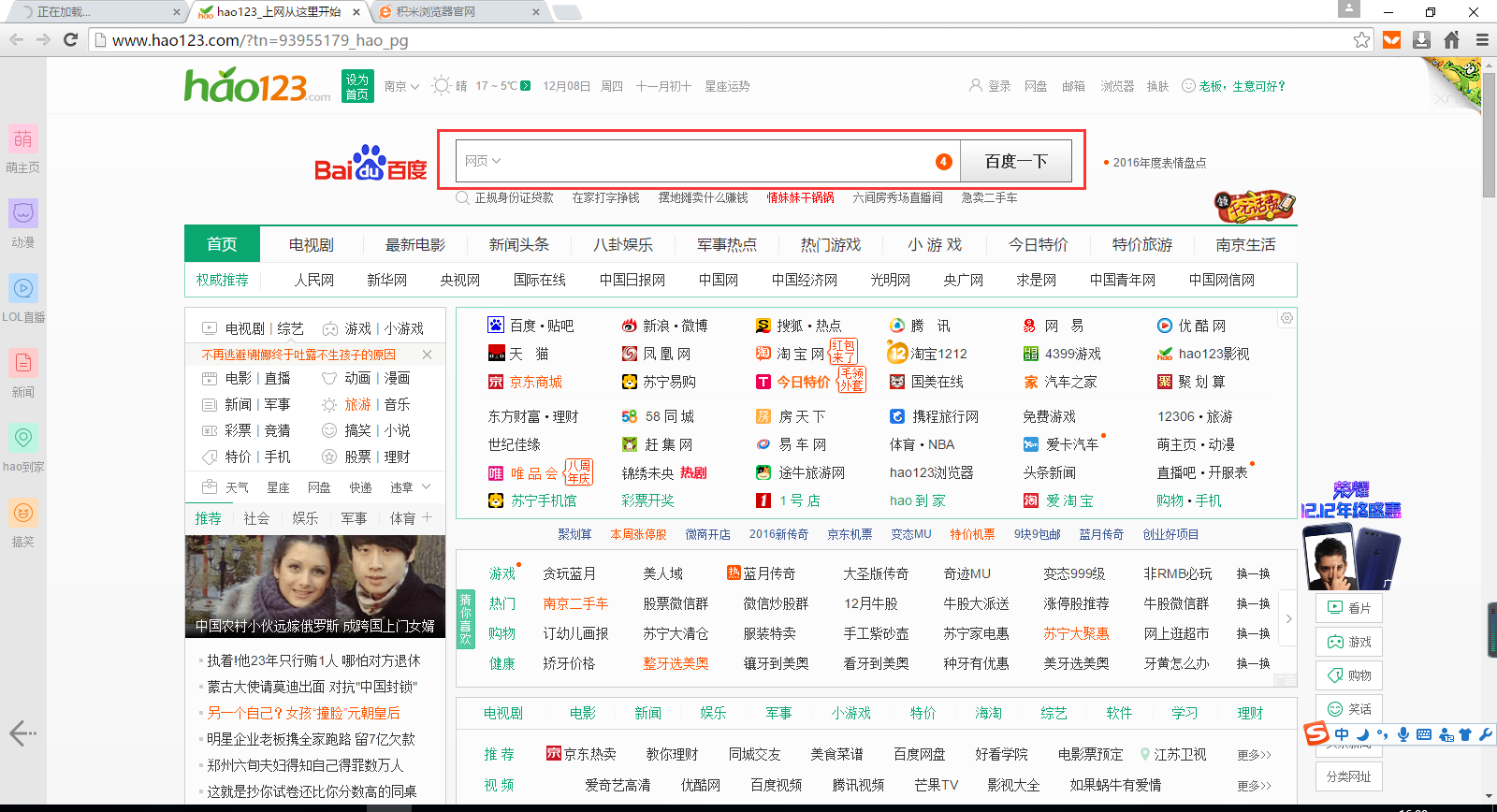Click the hao123 logo
The height and width of the screenshot is (812, 1497).
click(257, 85)
